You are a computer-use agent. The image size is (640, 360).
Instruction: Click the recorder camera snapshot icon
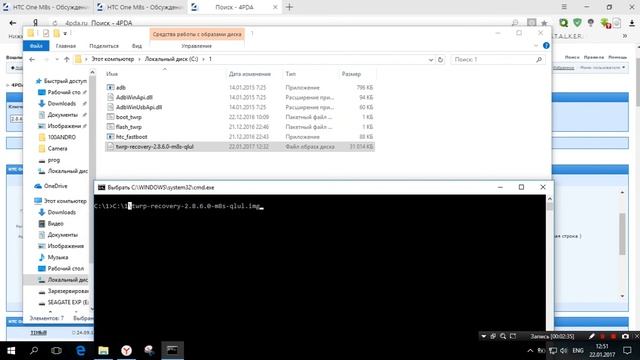(x=625, y=336)
